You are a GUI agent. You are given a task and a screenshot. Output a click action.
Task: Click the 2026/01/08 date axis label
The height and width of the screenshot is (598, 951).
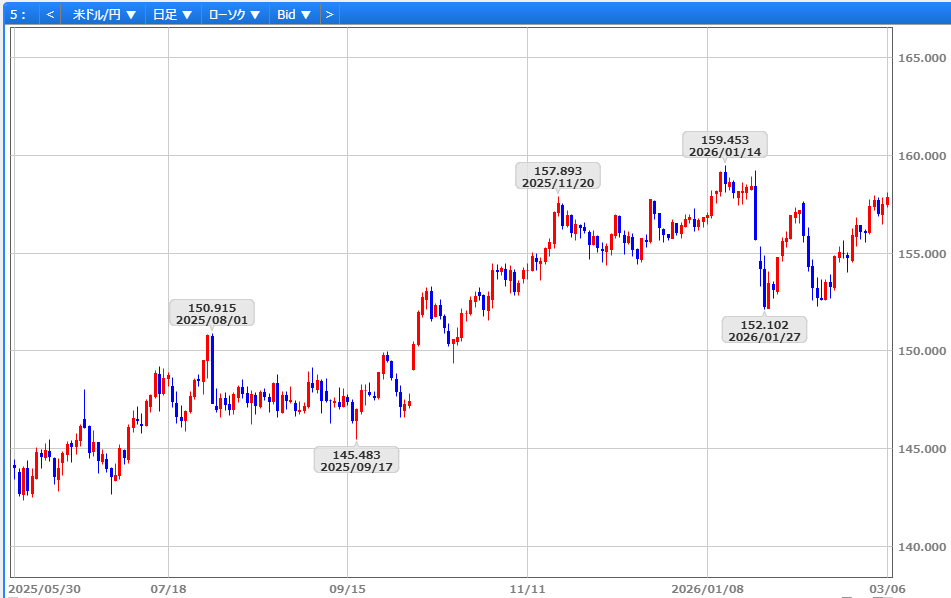point(707,589)
